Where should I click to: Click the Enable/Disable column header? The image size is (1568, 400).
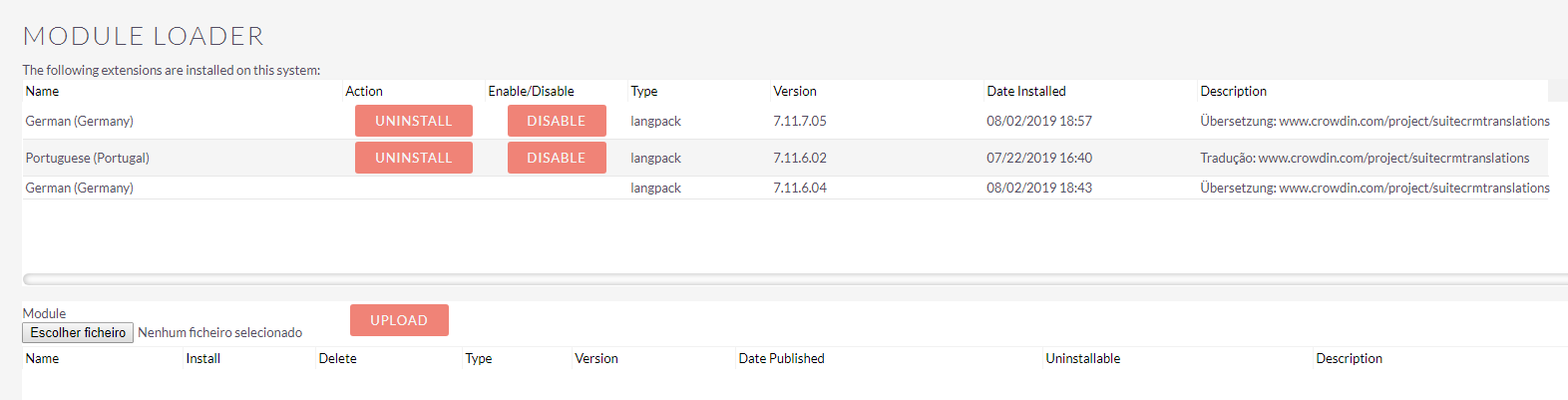point(531,91)
